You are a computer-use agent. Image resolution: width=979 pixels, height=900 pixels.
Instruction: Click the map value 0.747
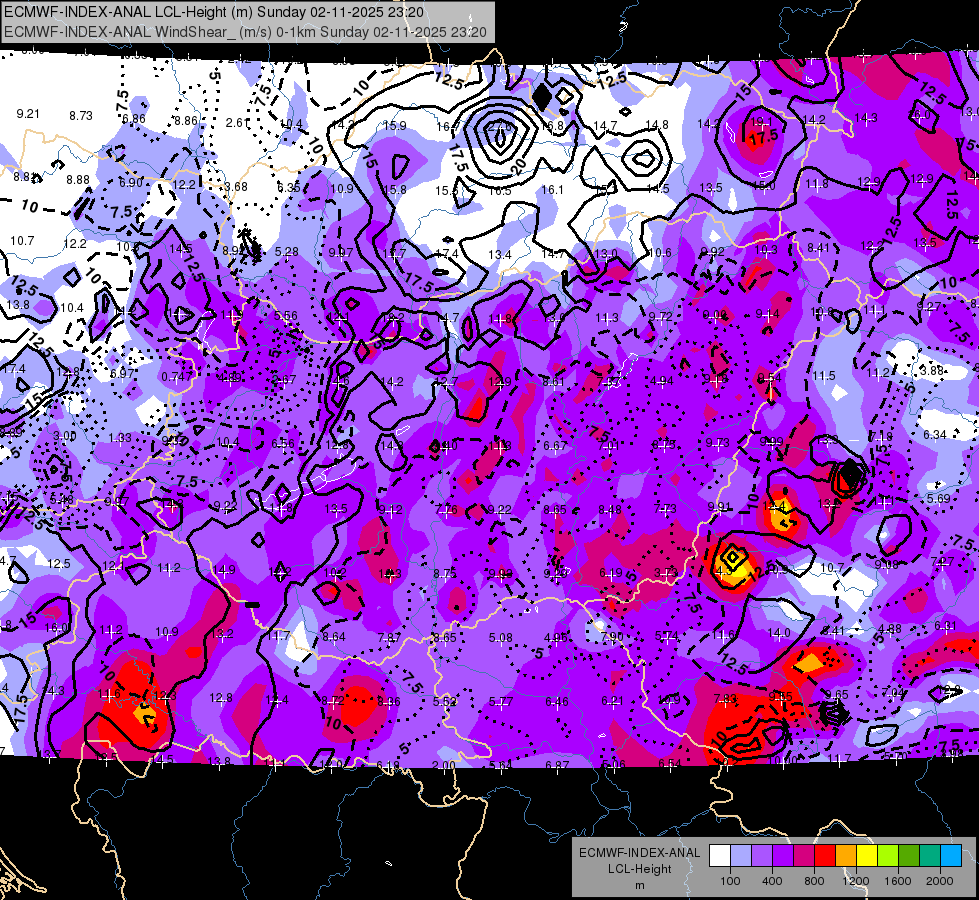176,377
